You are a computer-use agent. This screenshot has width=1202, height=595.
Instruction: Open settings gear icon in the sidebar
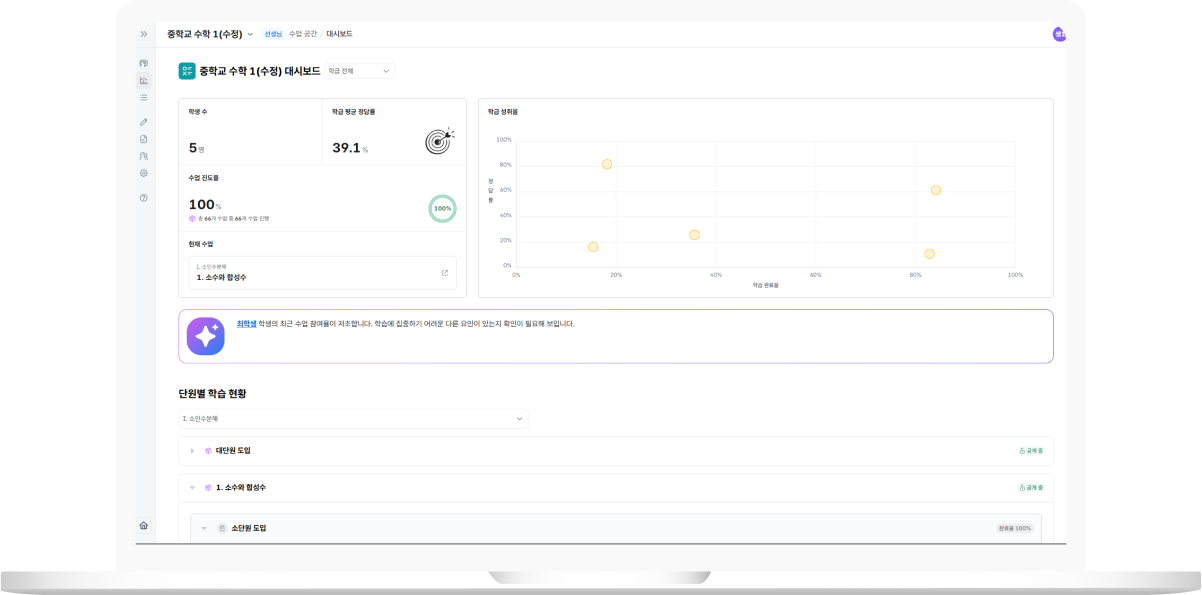[144, 173]
